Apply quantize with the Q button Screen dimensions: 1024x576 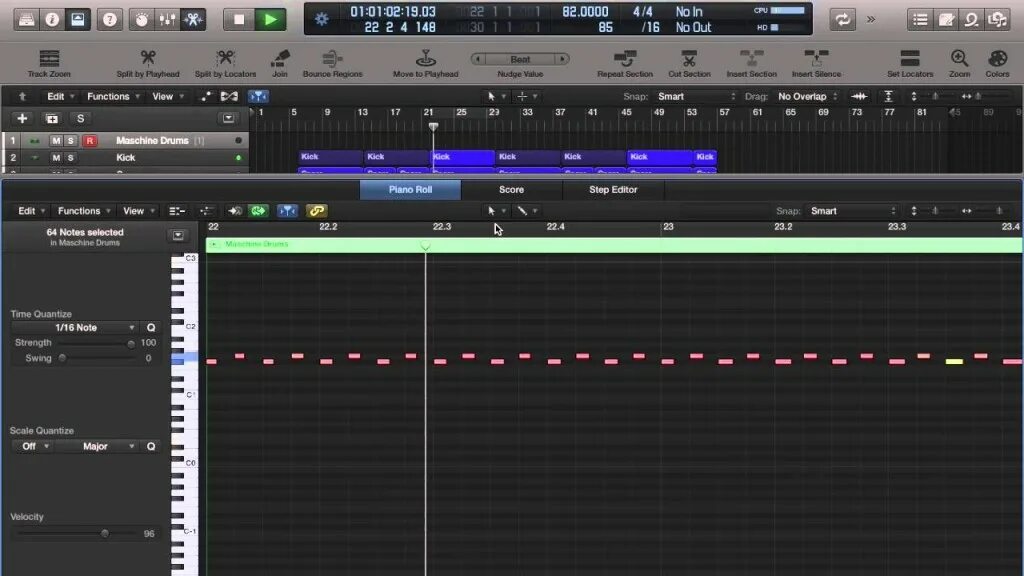(x=151, y=327)
